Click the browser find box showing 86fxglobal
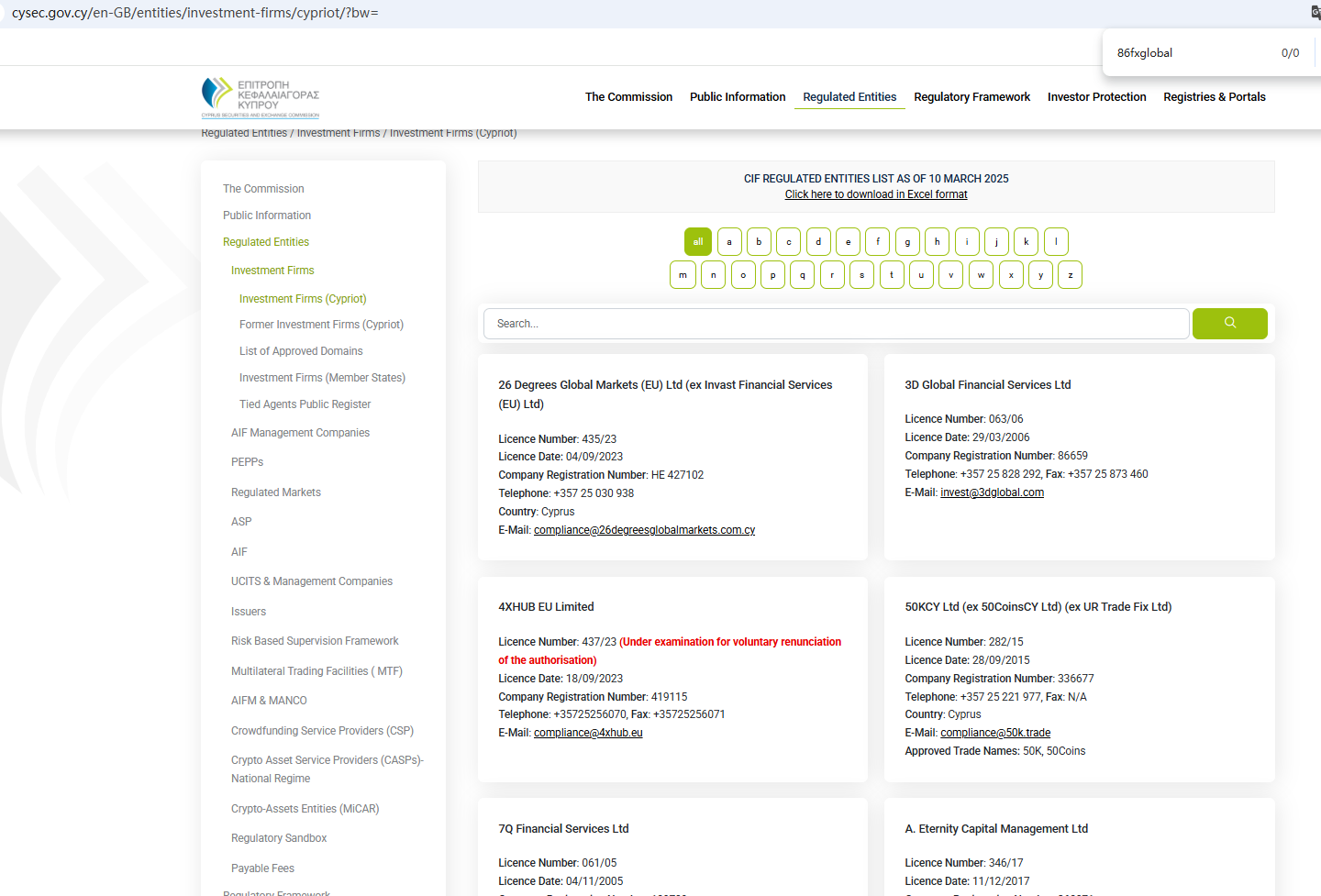 click(1193, 53)
